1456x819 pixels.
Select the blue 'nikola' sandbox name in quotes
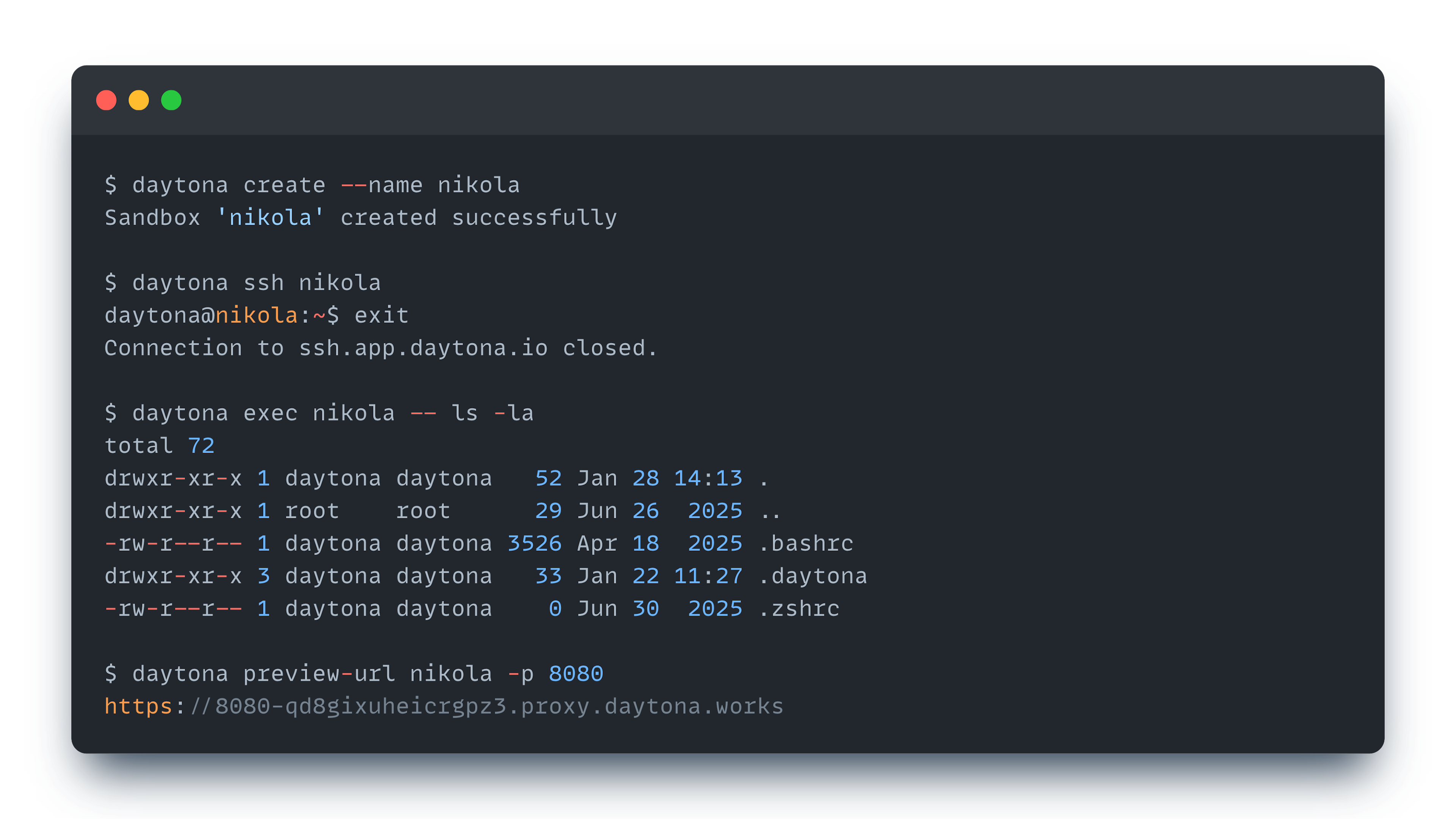point(270,218)
